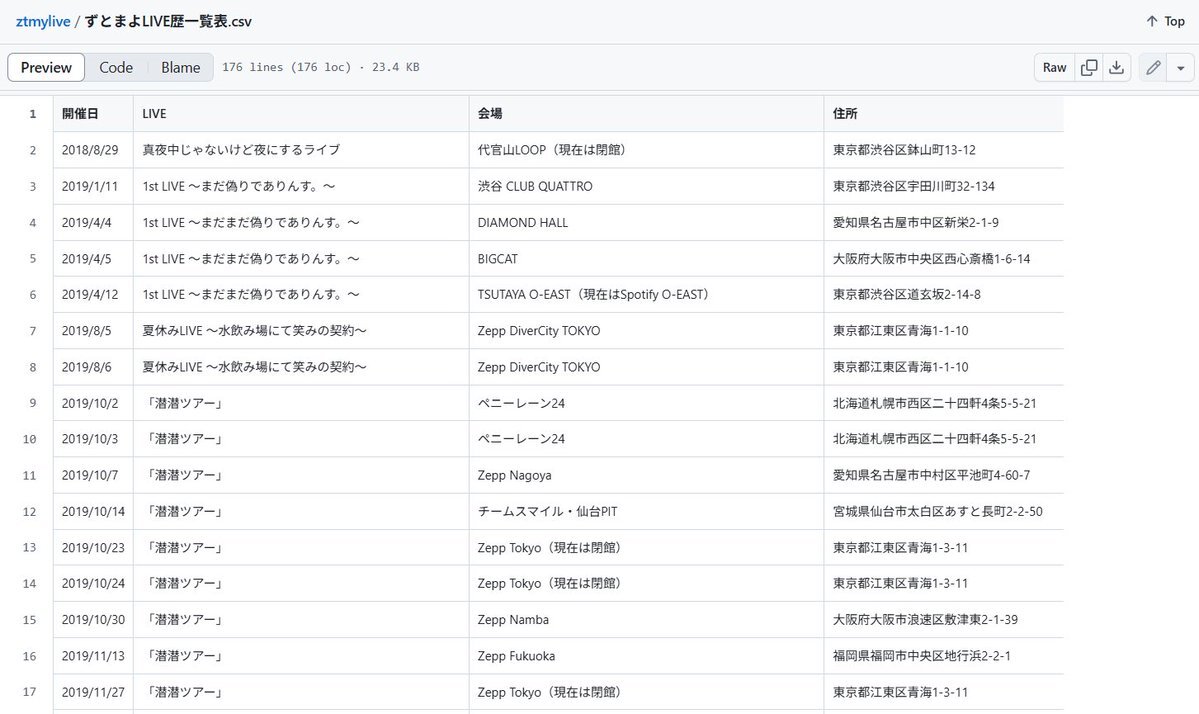Select the DIAMOND HALL venue cell
The image size is (1199, 714).
(x=647, y=222)
